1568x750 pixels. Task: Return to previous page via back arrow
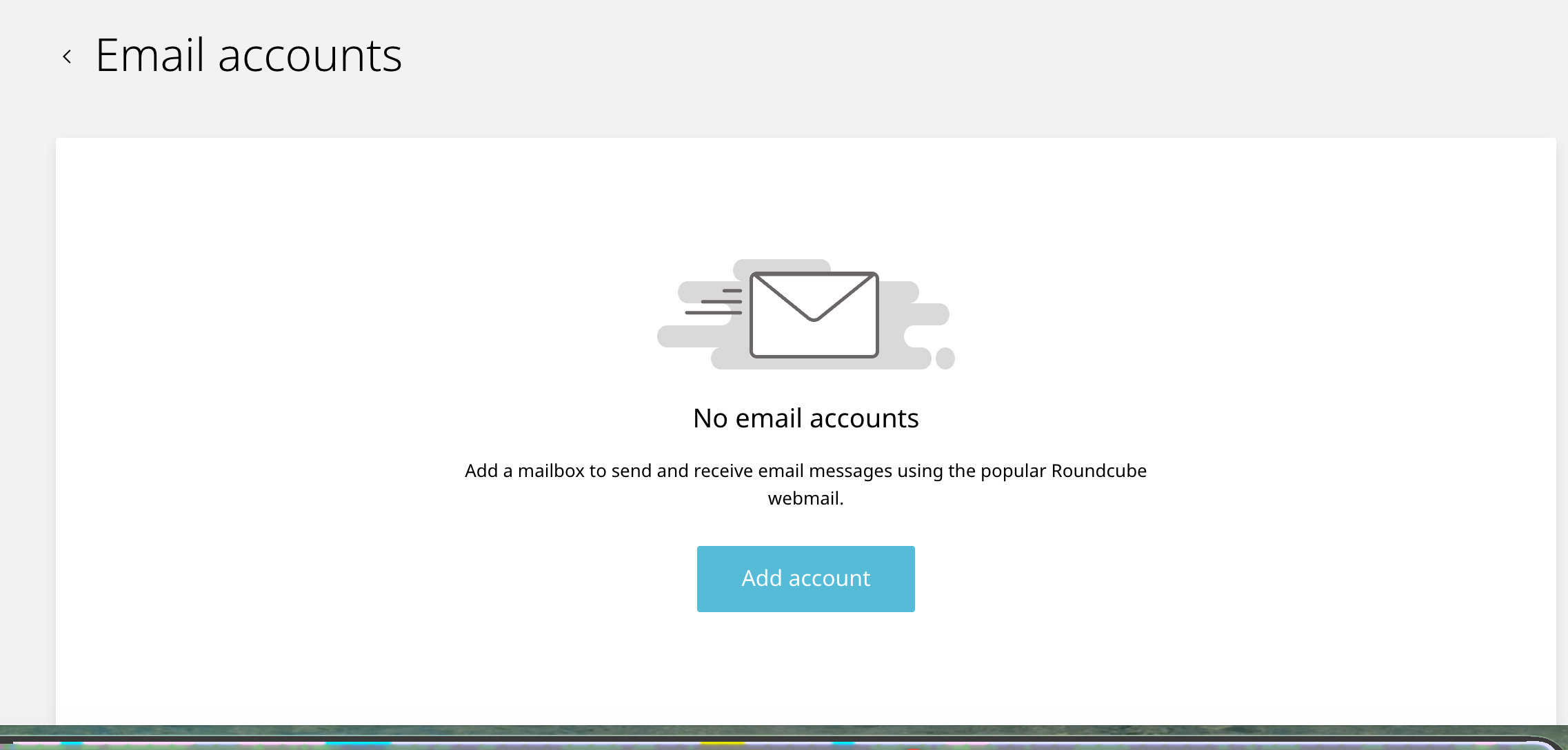(67, 57)
